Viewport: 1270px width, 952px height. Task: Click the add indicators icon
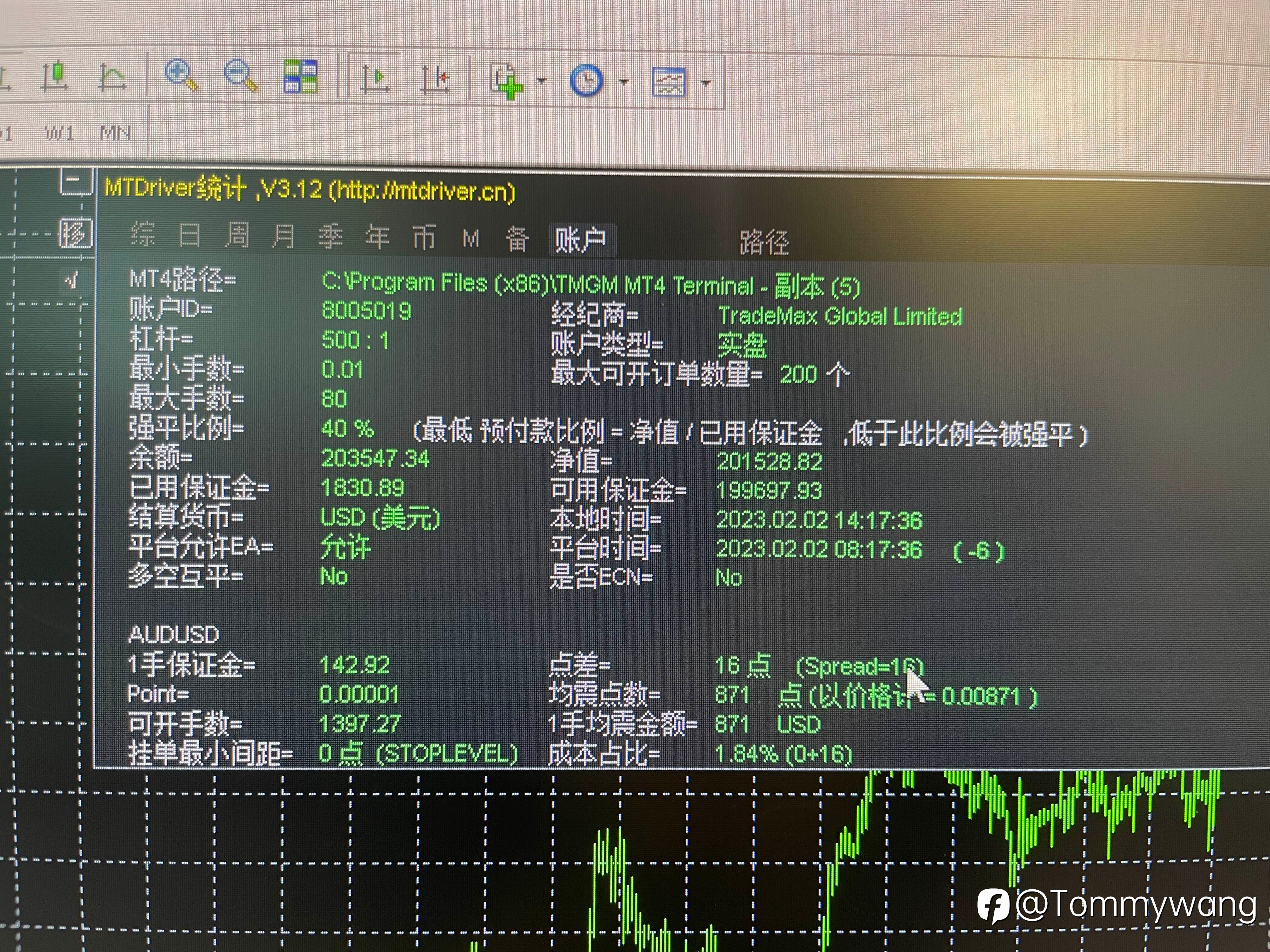coord(506,81)
